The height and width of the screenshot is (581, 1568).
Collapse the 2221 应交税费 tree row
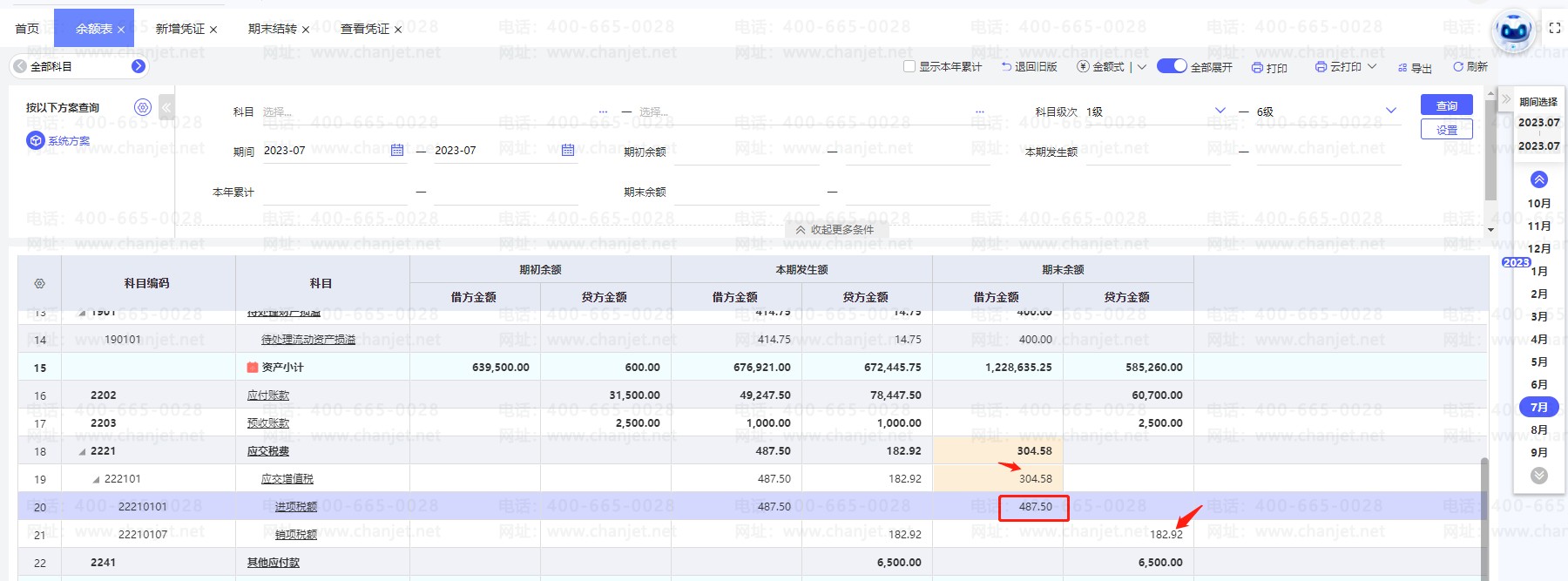(83, 451)
